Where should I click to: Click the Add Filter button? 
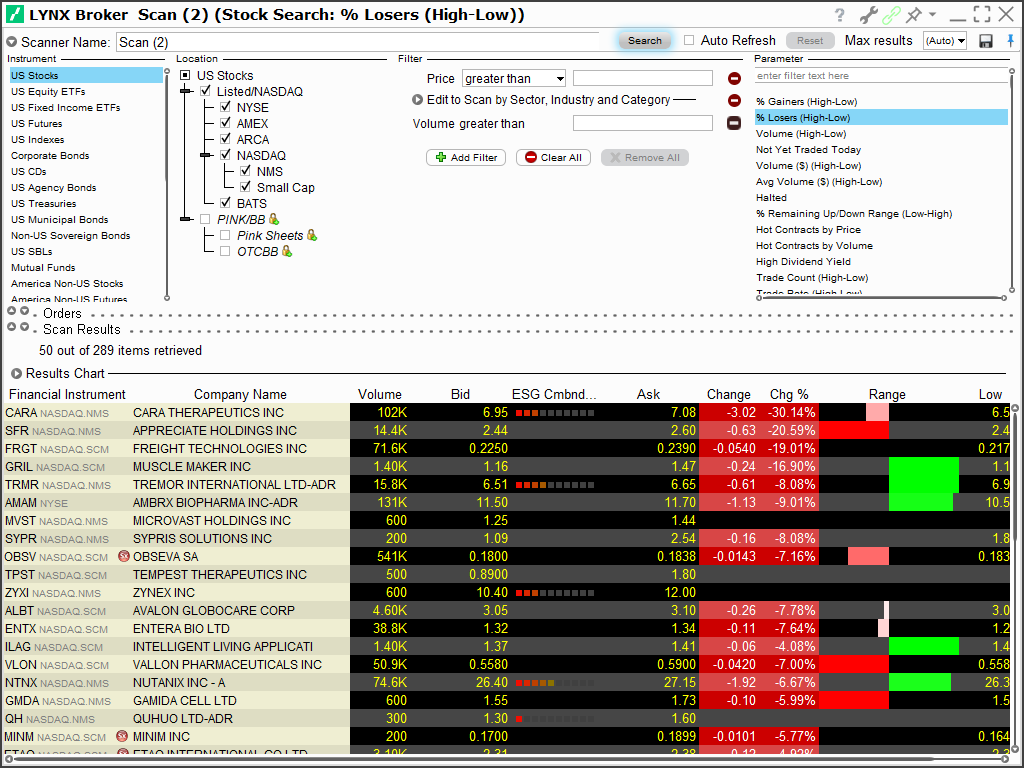coord(466,157)
